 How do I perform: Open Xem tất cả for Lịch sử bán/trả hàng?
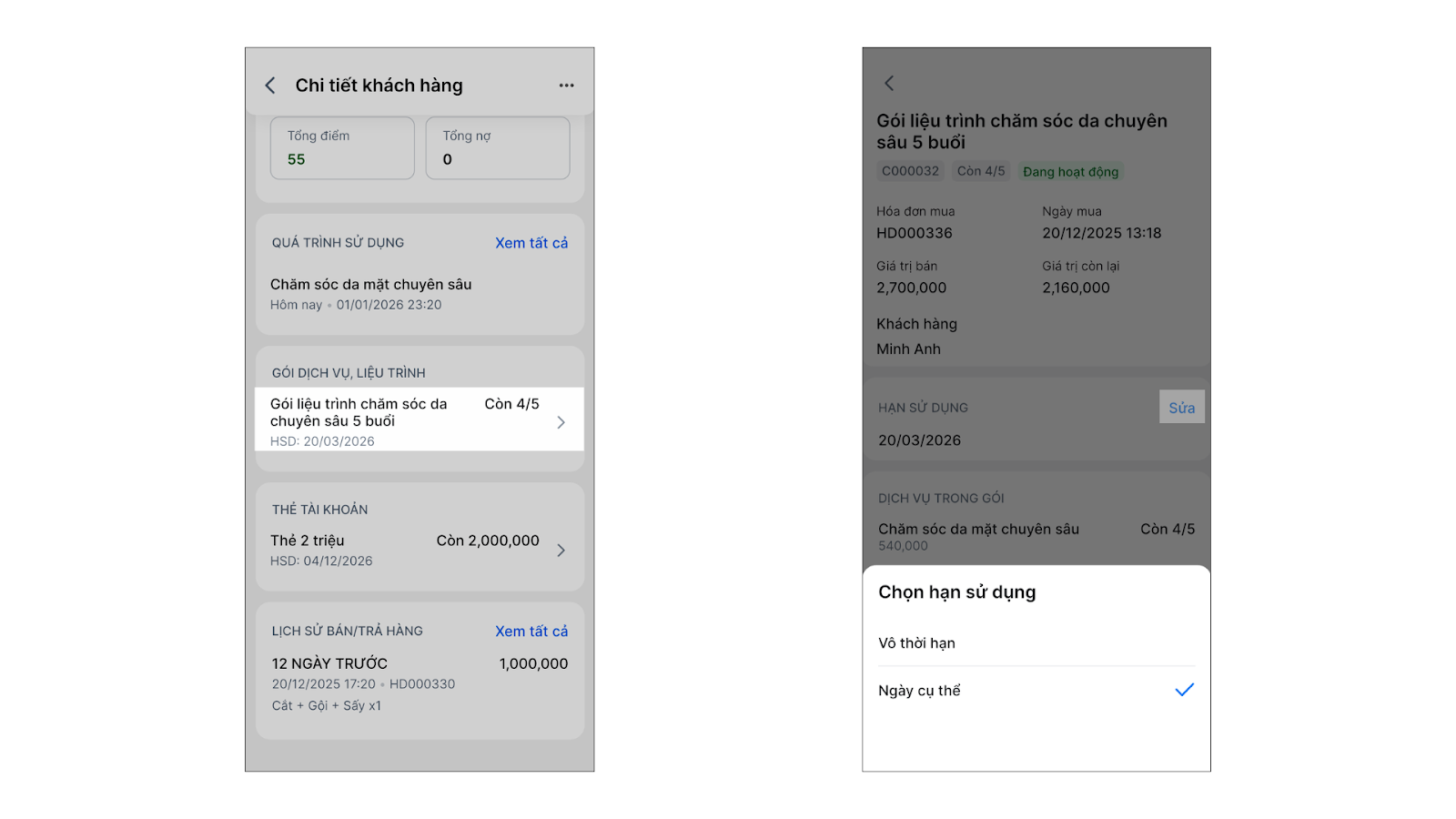[531, 632]
